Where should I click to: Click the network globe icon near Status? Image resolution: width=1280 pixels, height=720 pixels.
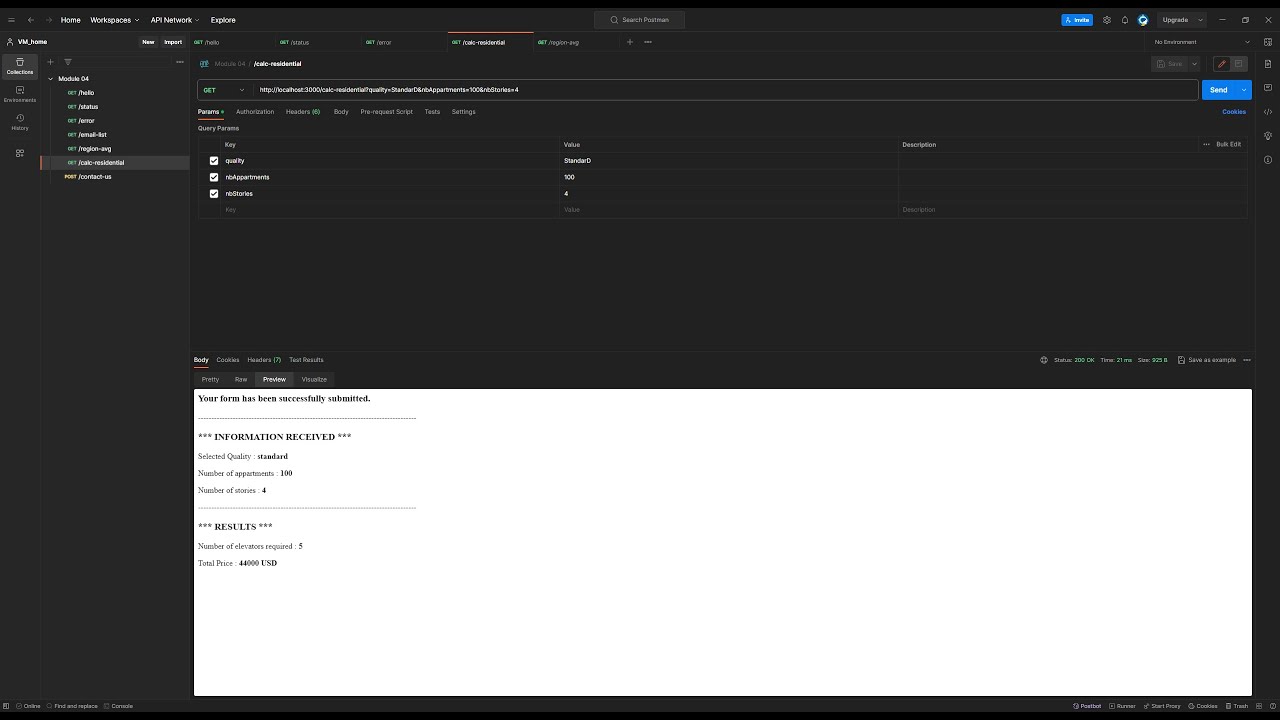coord(1044,360)
